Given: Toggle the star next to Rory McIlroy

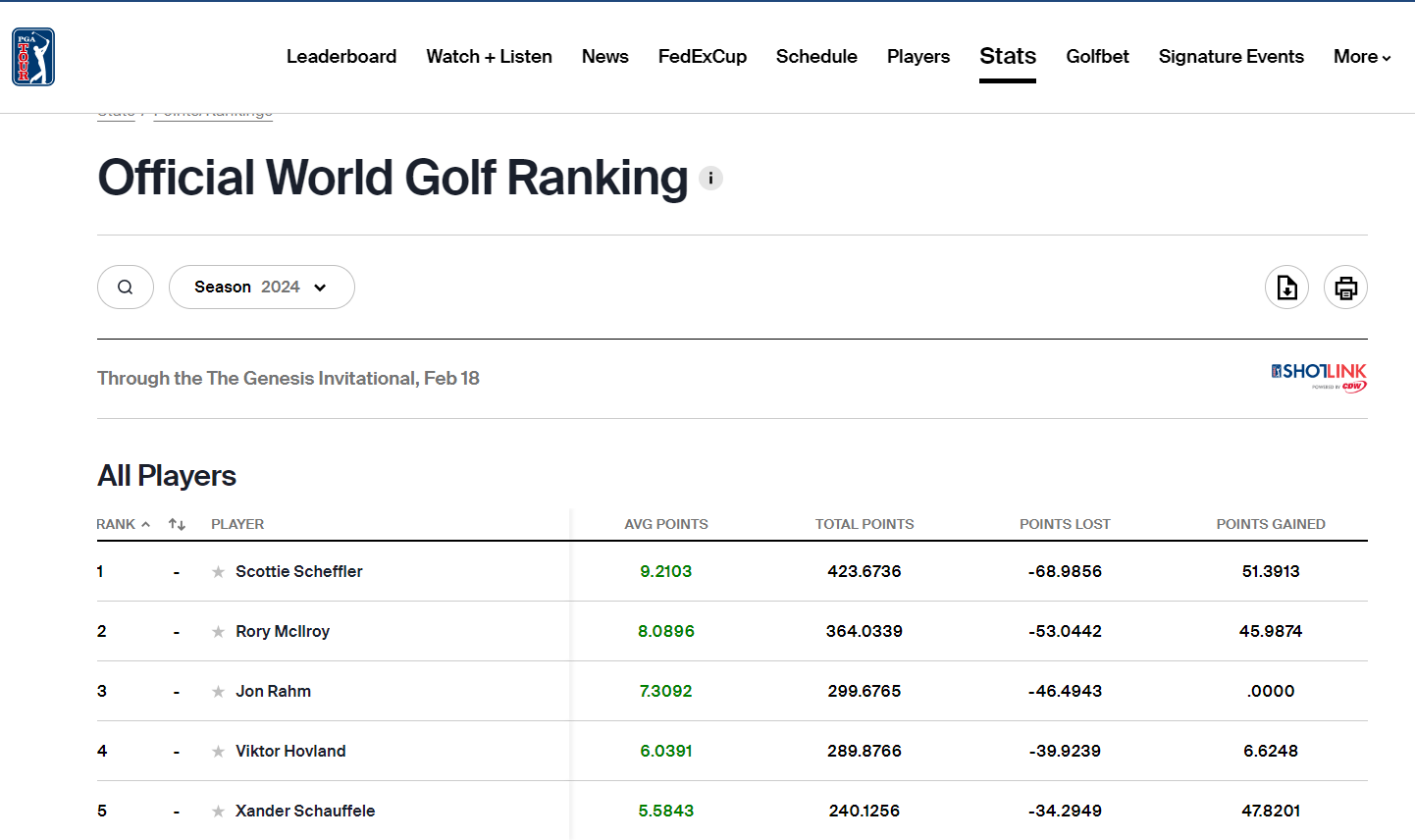Looking at the screenshot, I should pos(217,631).
